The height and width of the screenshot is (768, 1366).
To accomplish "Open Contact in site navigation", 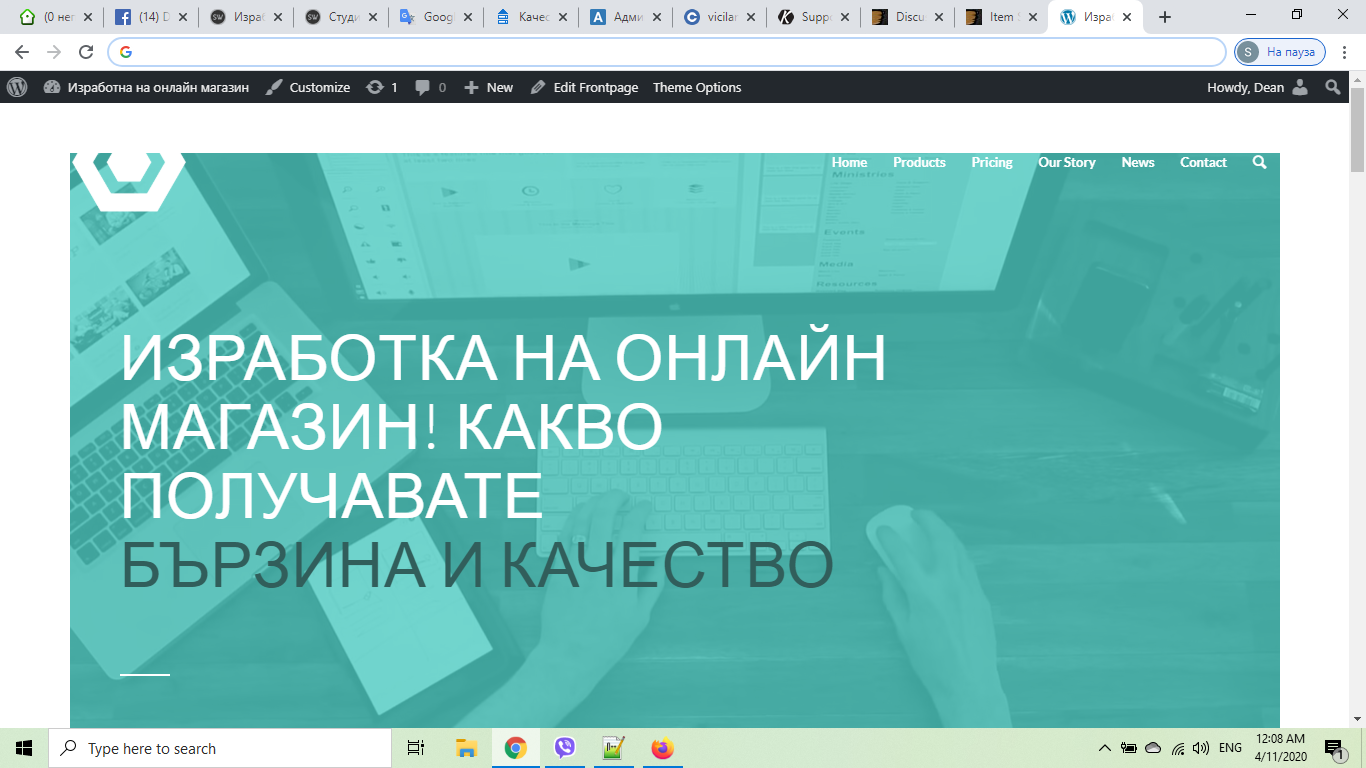I will 1203,162.
